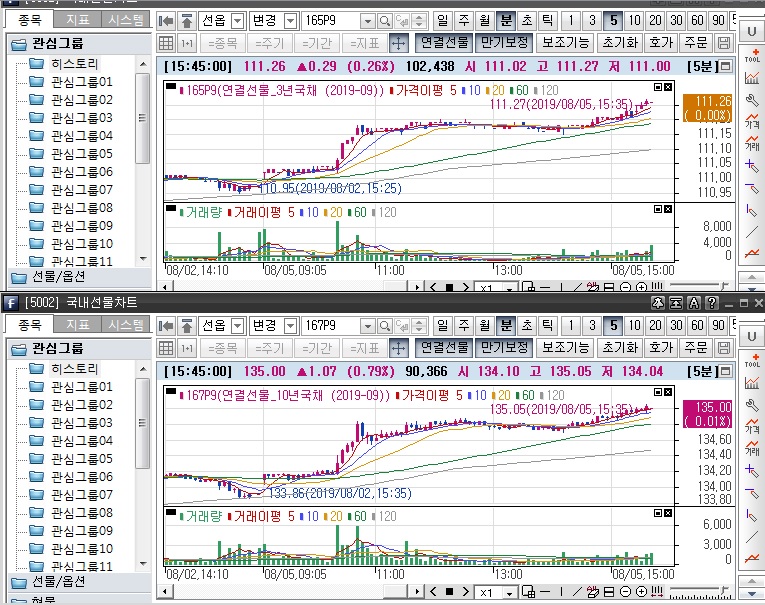Switch to 종목 tab in 국내선물차트 window
The width and height of the screenshot is (765, 605).
(29, 324)
